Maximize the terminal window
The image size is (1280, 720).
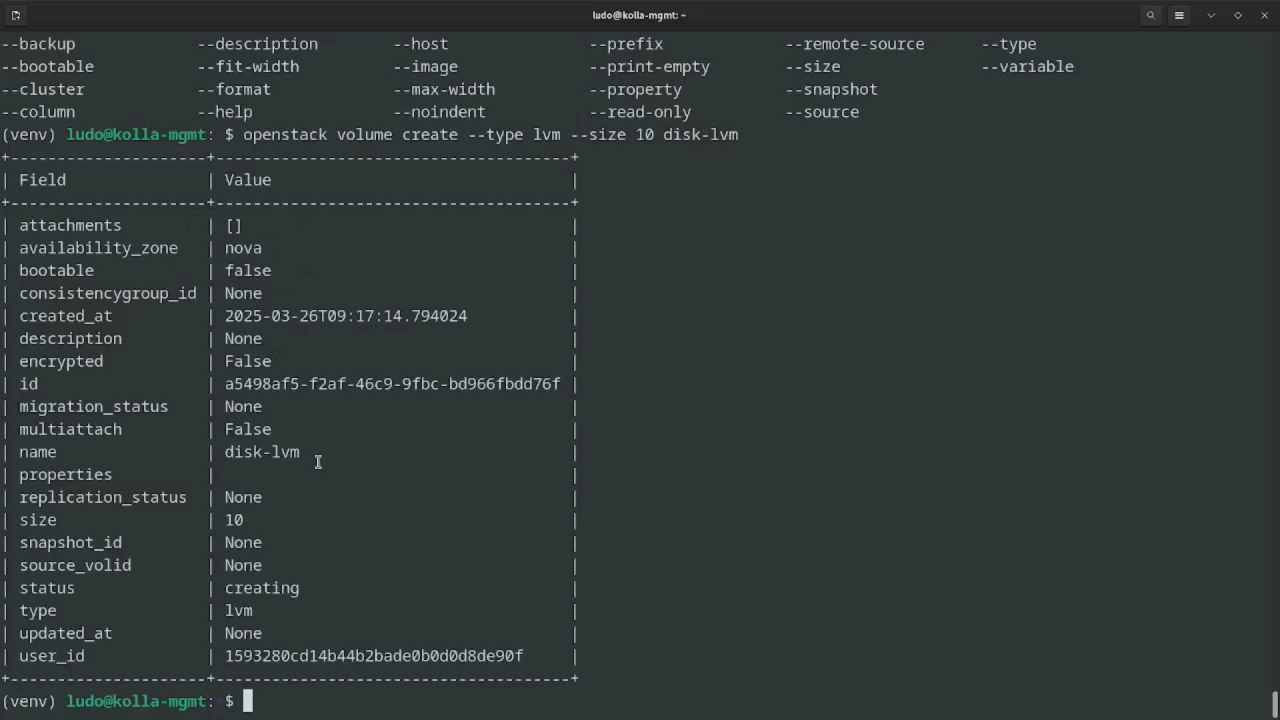[x=1238, y=15]
